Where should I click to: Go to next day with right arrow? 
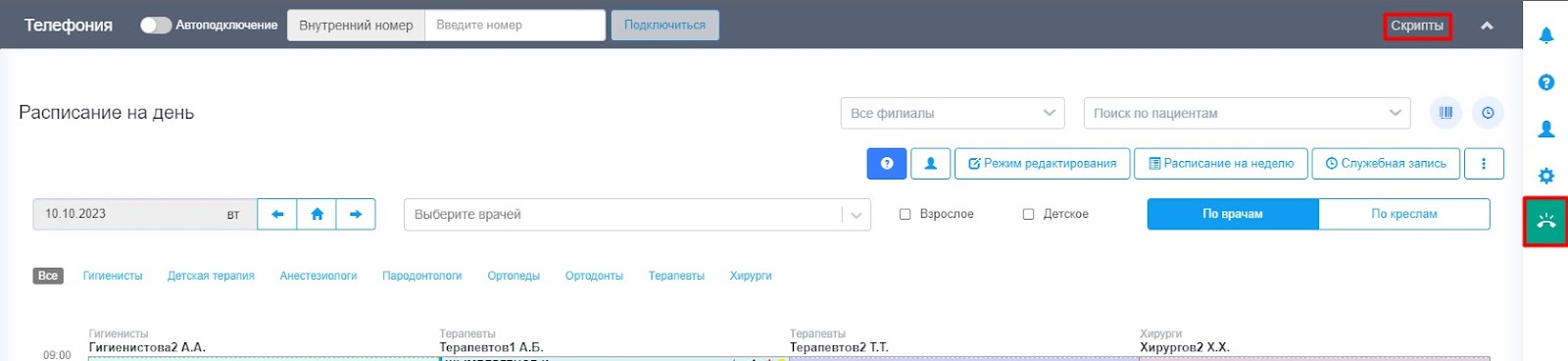pos(356,214)
